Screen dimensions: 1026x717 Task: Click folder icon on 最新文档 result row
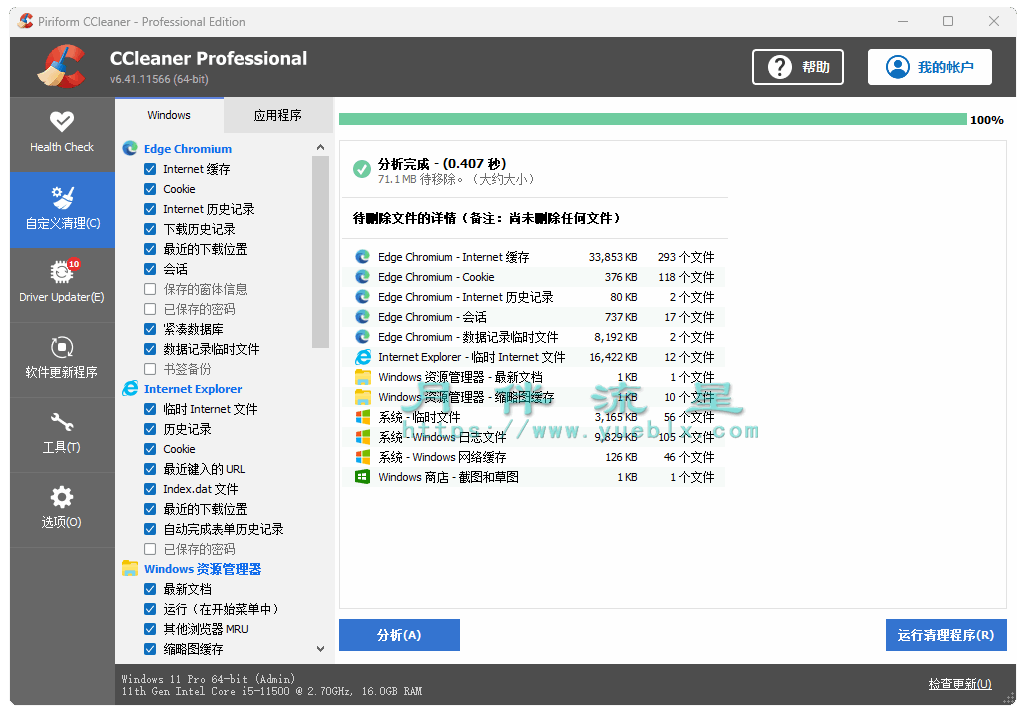coord(363,377)
